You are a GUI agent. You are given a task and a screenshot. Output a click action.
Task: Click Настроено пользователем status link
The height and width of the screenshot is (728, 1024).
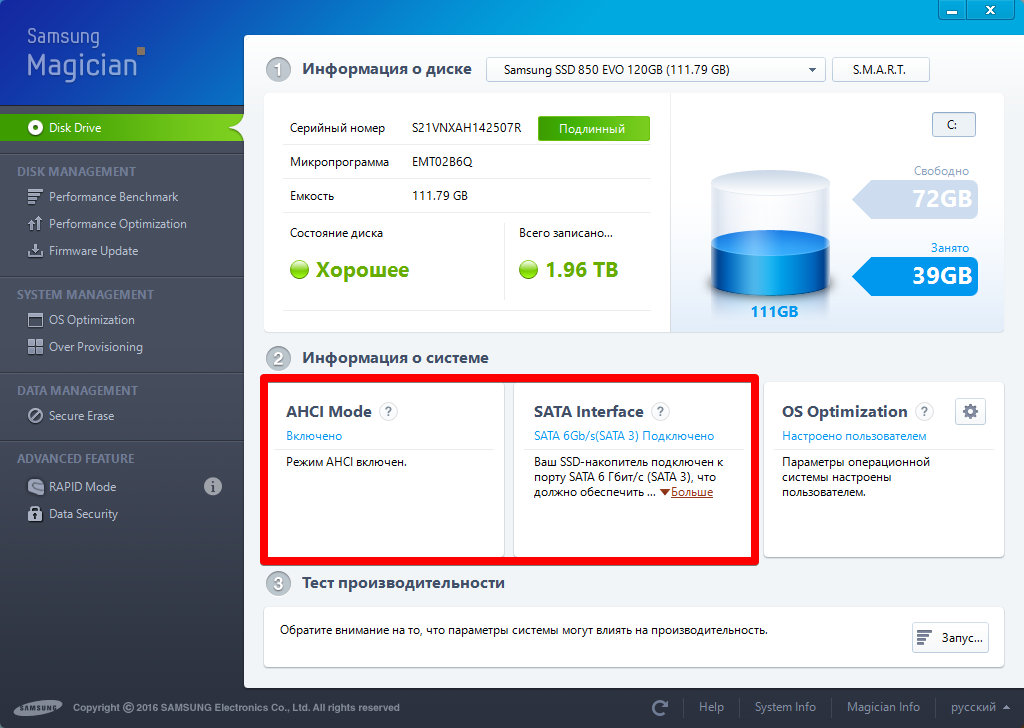854,436
